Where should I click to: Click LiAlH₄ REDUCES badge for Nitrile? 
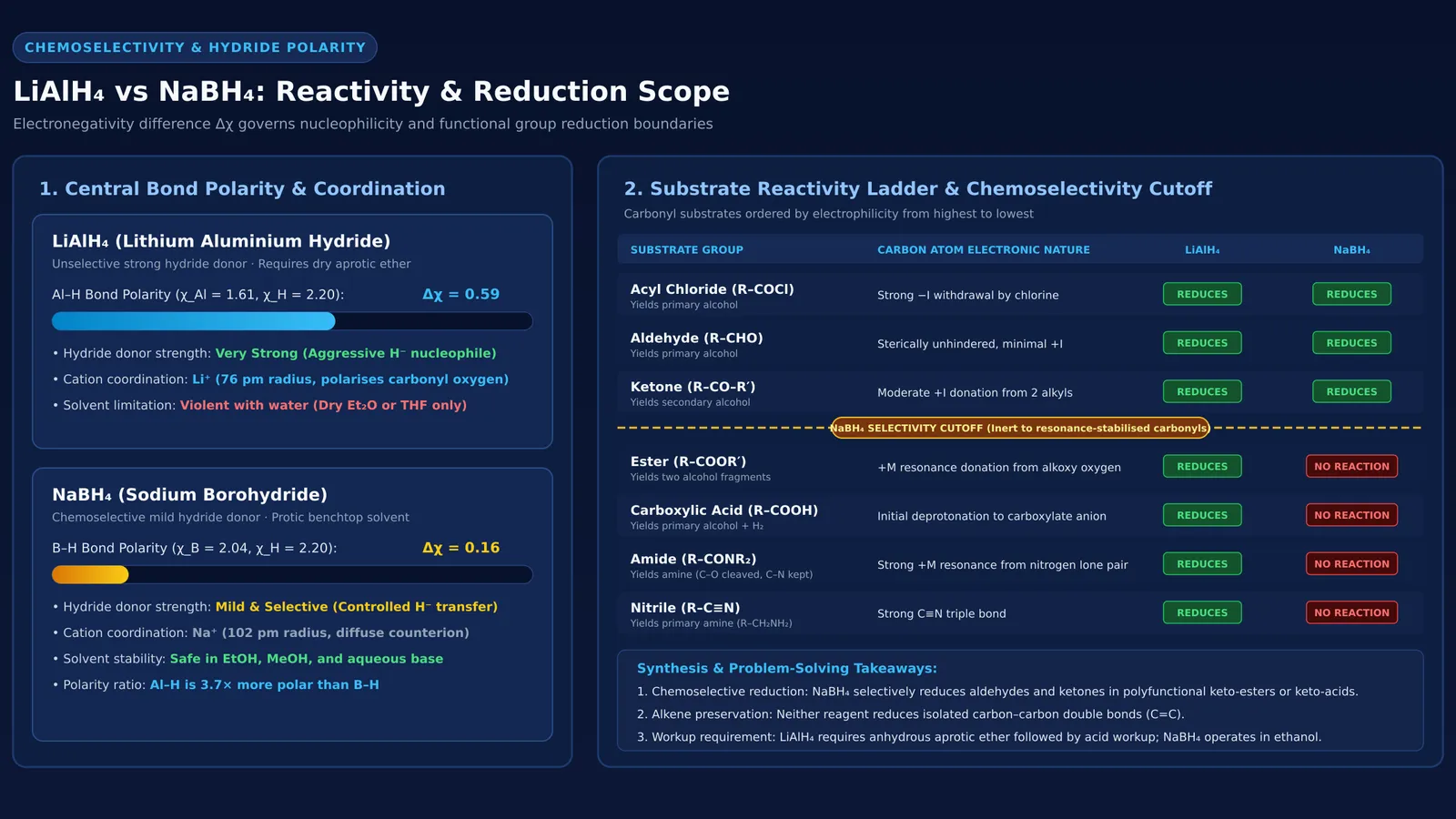tap(1202, 612)
